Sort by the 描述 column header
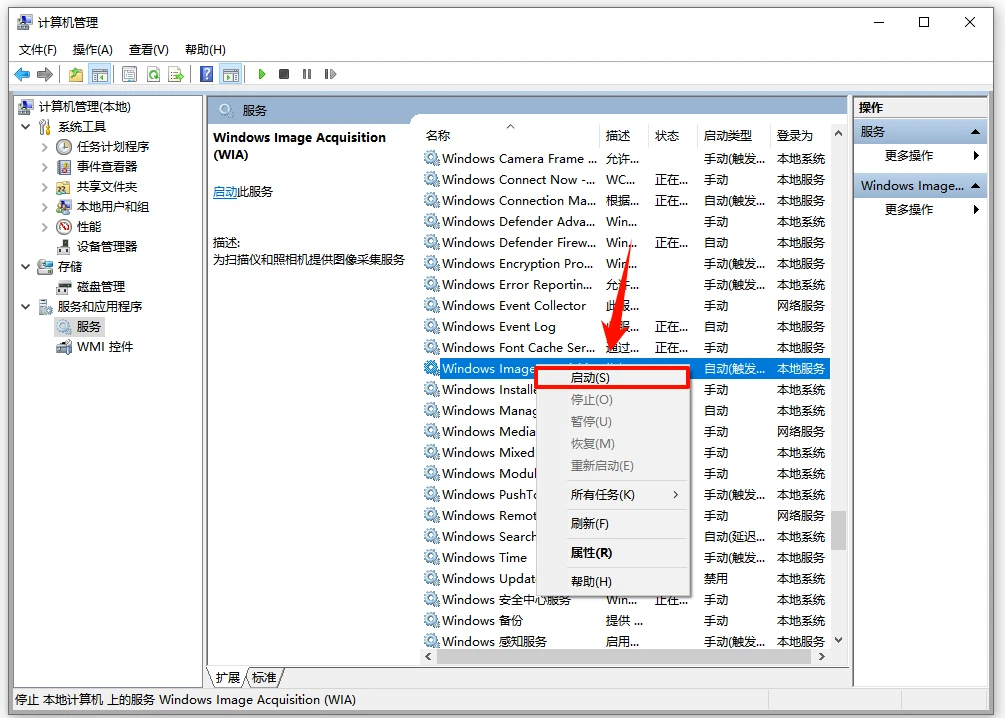 click(624, 135)
